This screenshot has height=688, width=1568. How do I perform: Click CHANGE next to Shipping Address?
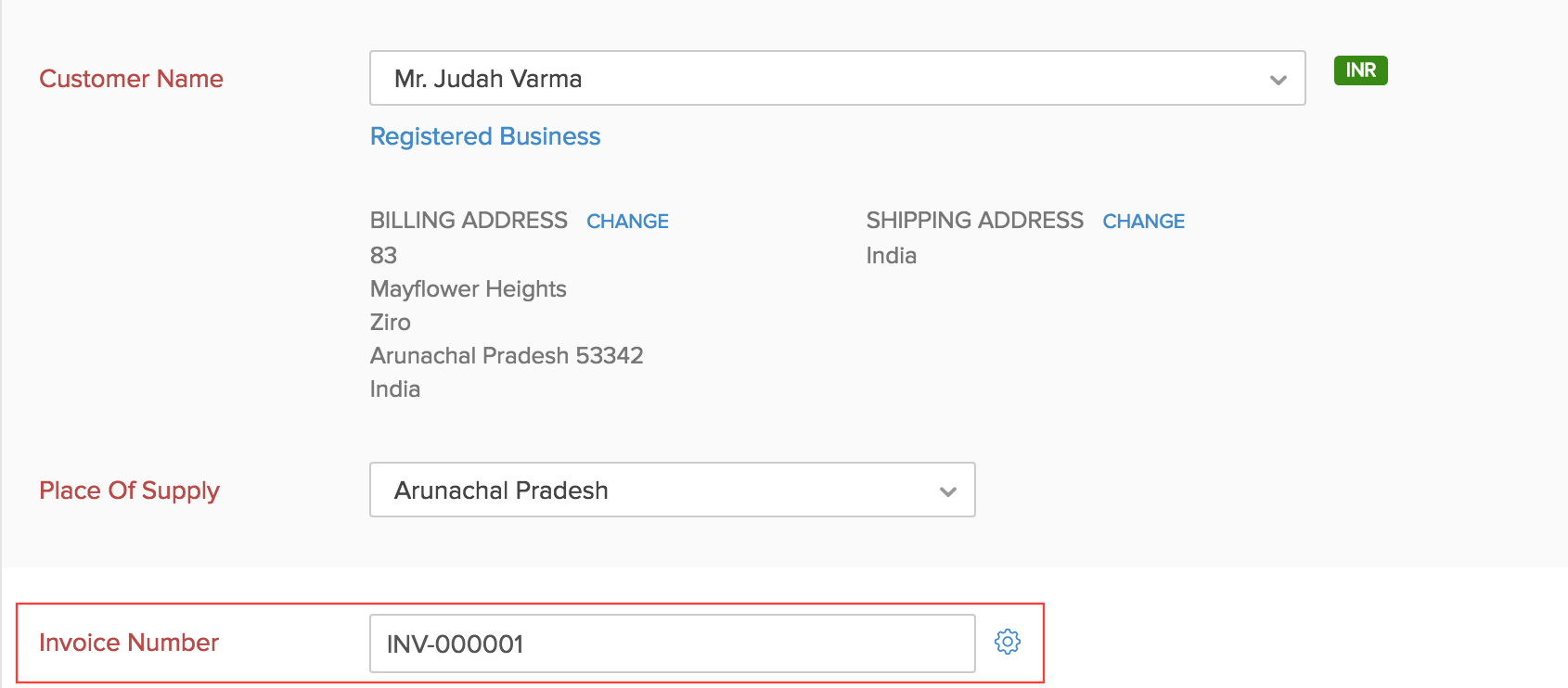coord(1143,221)
